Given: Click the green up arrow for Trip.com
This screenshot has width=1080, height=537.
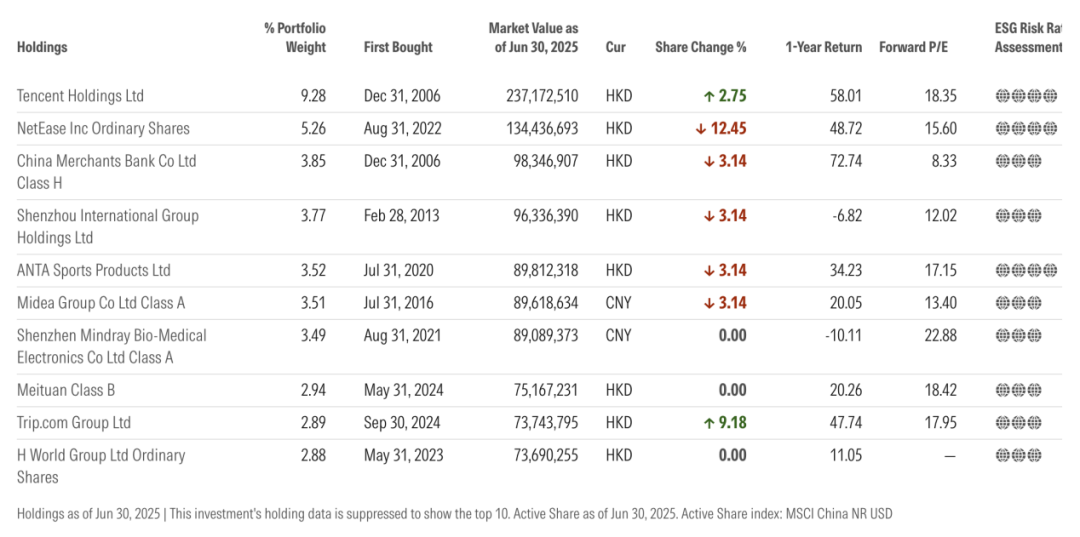Looking at the screenshot, I should point(709,422).
